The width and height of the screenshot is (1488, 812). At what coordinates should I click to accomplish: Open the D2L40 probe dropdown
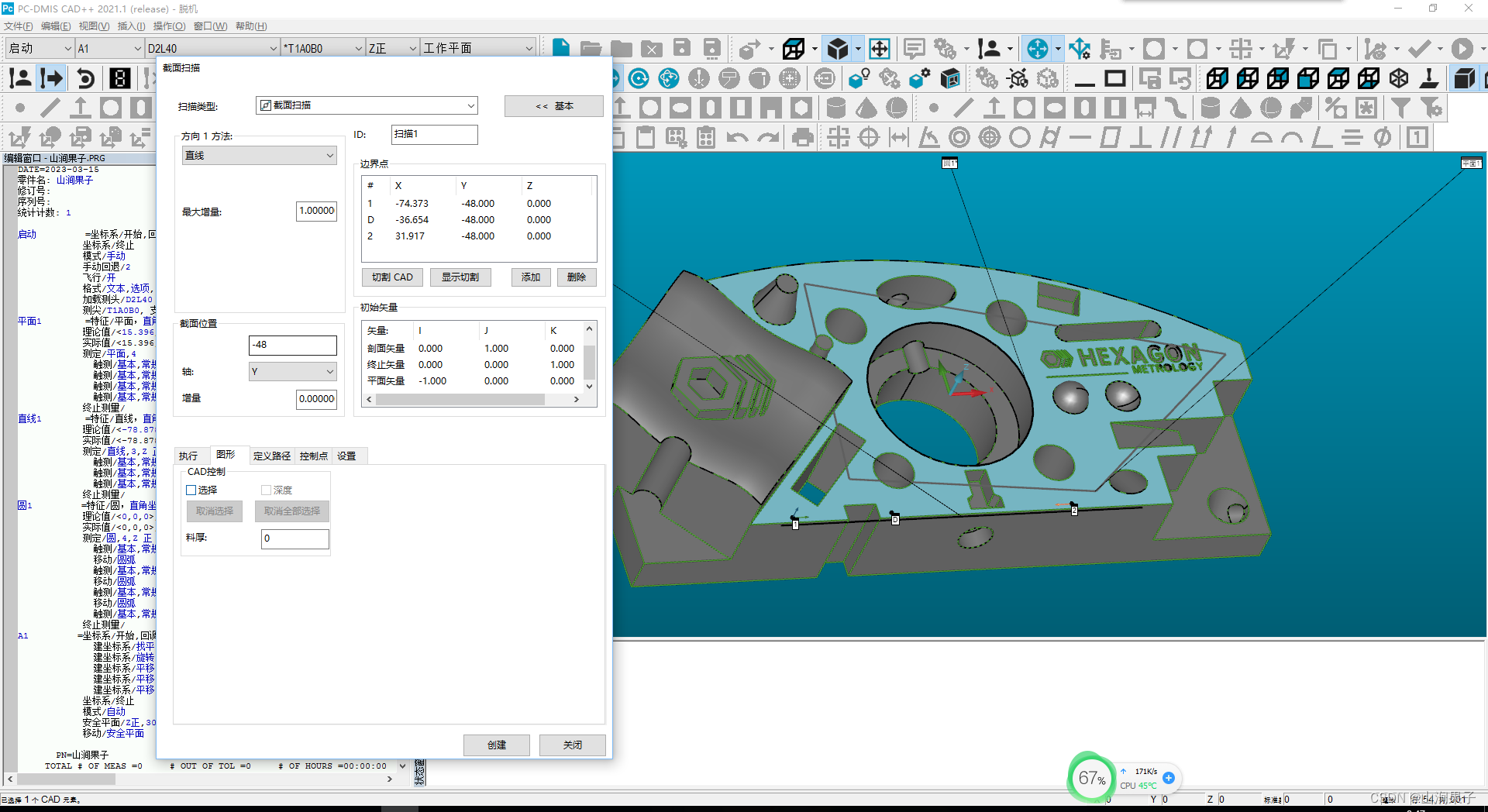(x=212, y=48)
